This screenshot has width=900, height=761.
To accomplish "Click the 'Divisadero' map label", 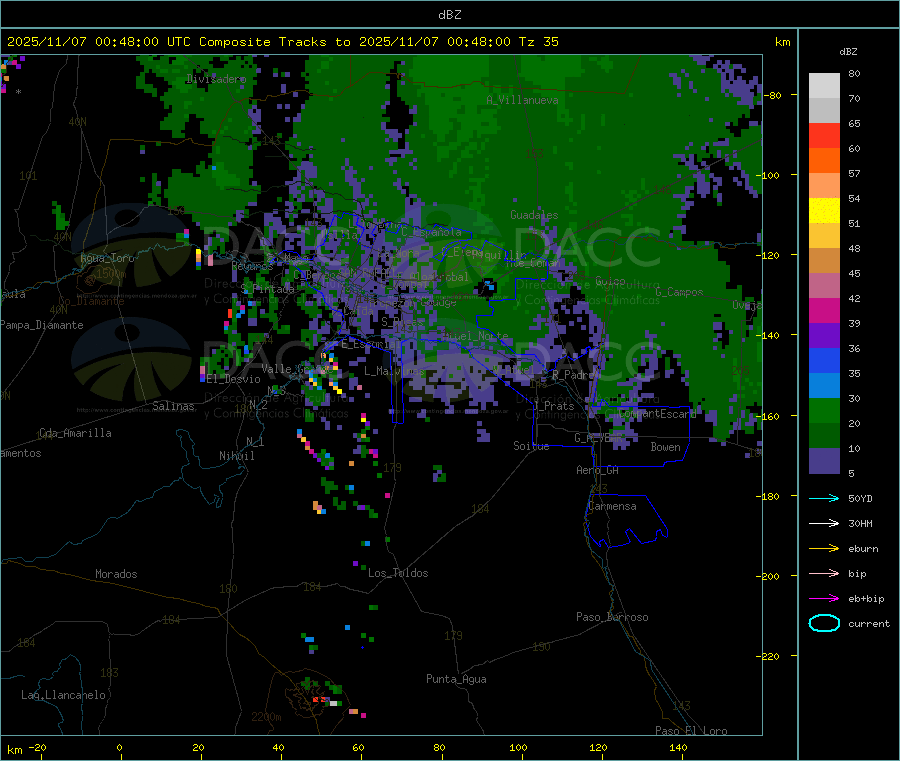I will point(216,79).
